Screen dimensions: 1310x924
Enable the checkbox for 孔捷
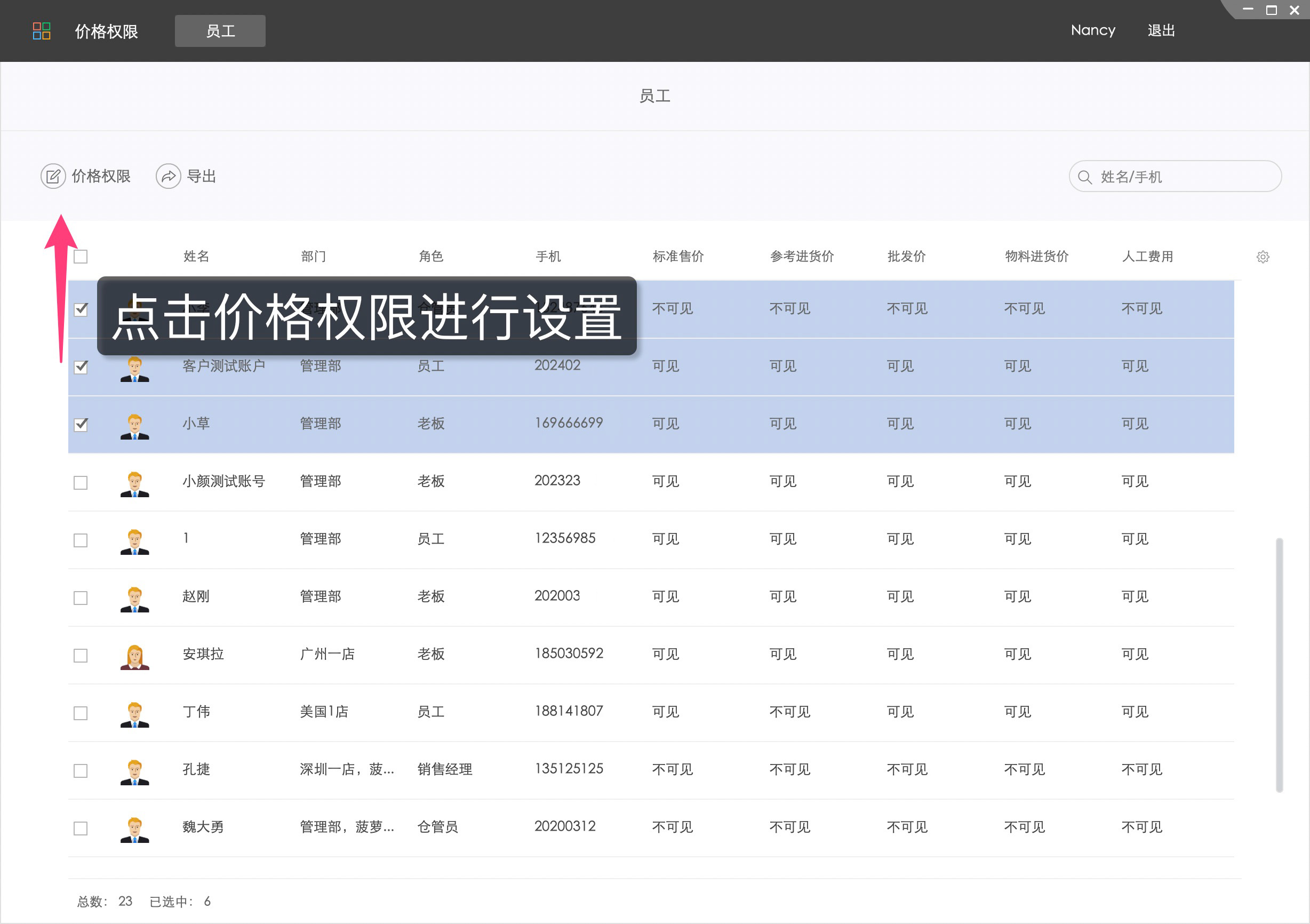click(81, 771)
